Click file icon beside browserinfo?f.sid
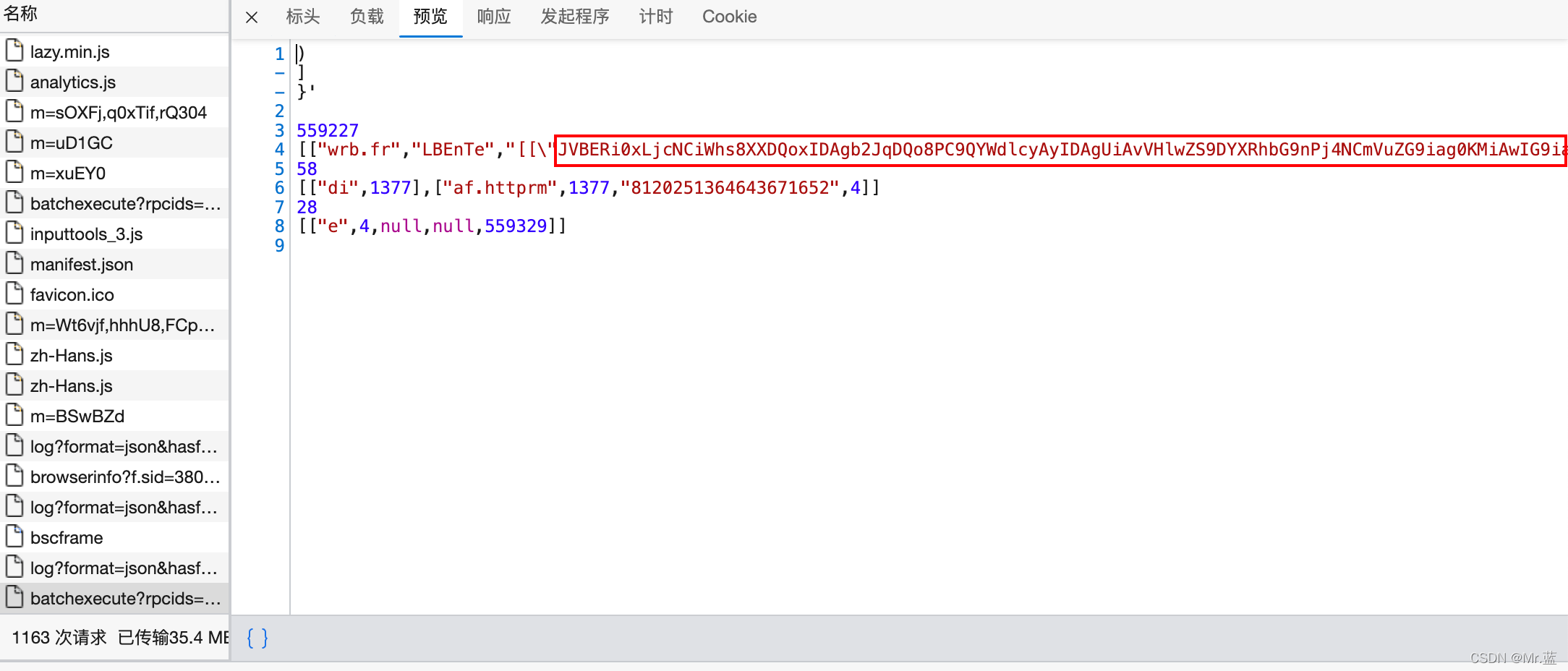1568x671 pixels. click(x=14, y=476)
